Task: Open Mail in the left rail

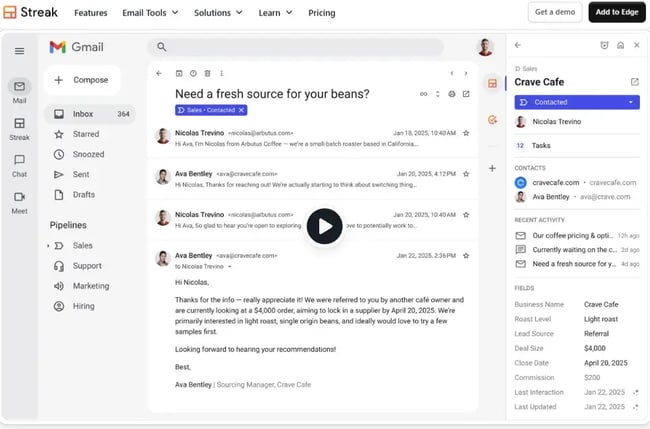Action: point(19,91)
